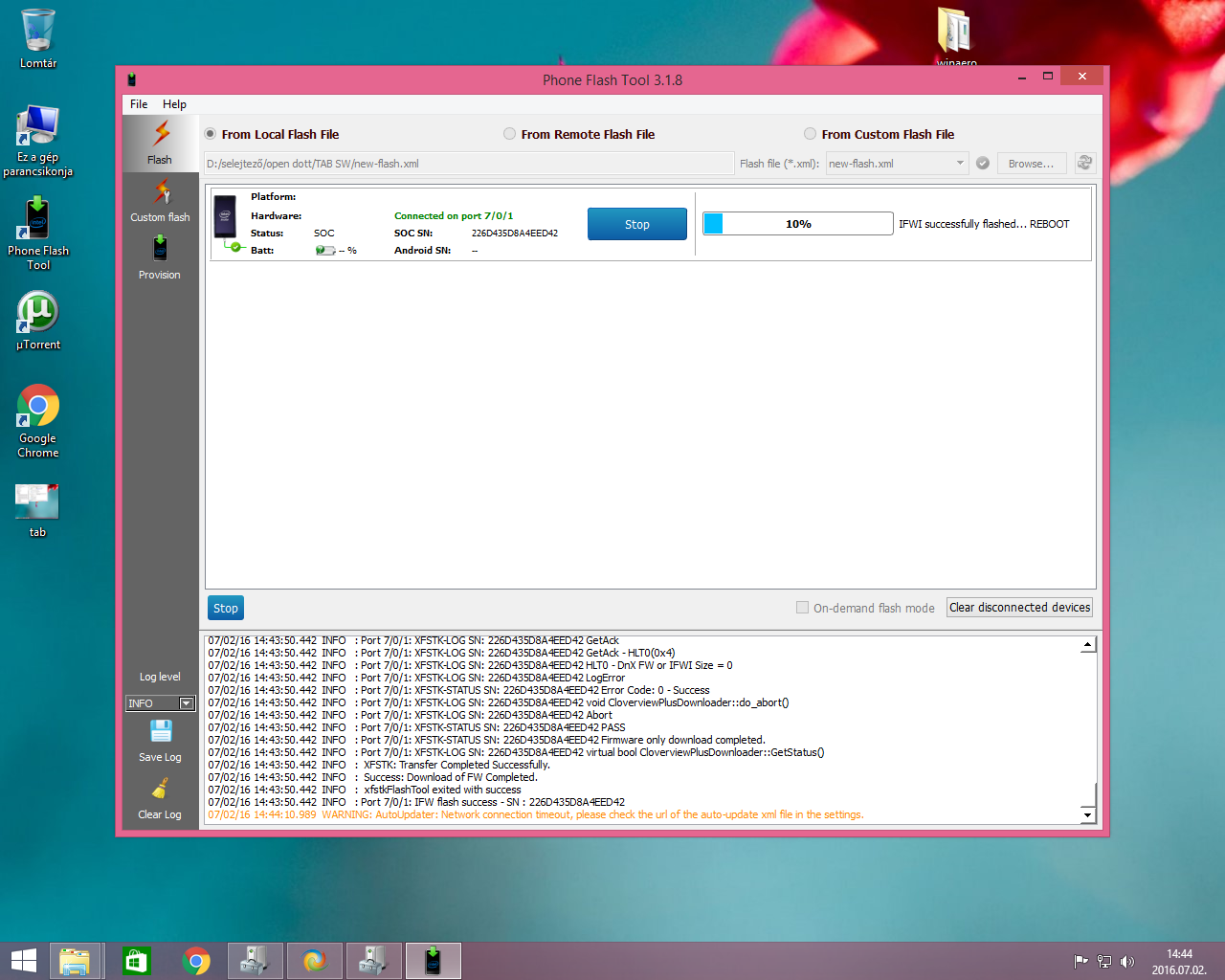Click 'Success: Download of FW Completed.' log line
1225x980 pixels.
(451, 777)
